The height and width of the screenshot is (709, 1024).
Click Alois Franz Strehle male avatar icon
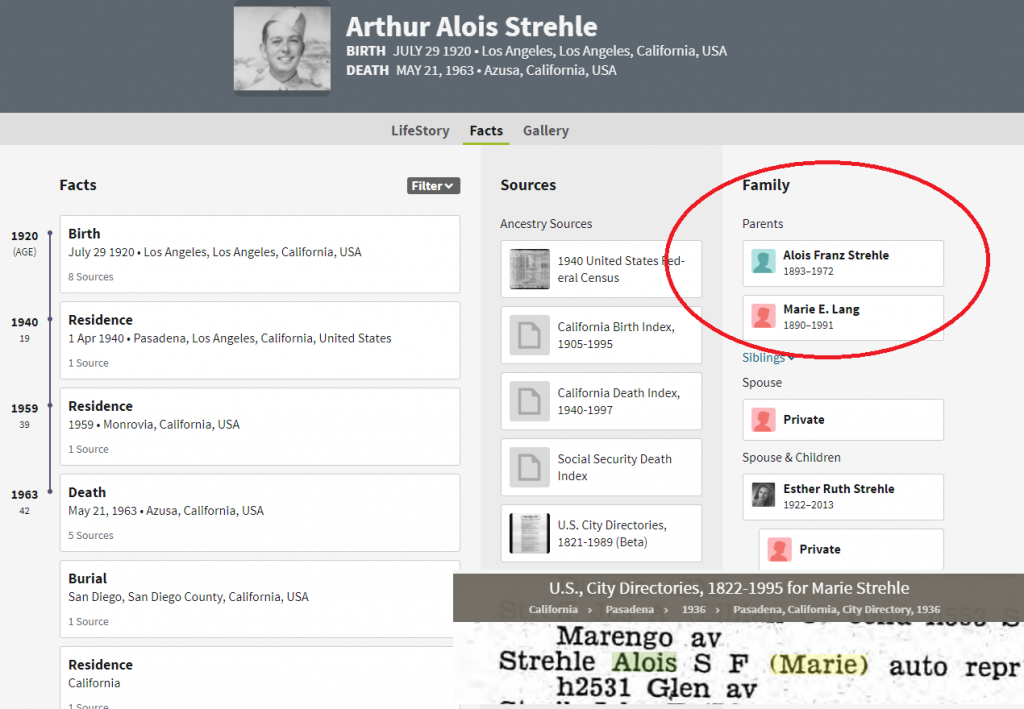764,263
